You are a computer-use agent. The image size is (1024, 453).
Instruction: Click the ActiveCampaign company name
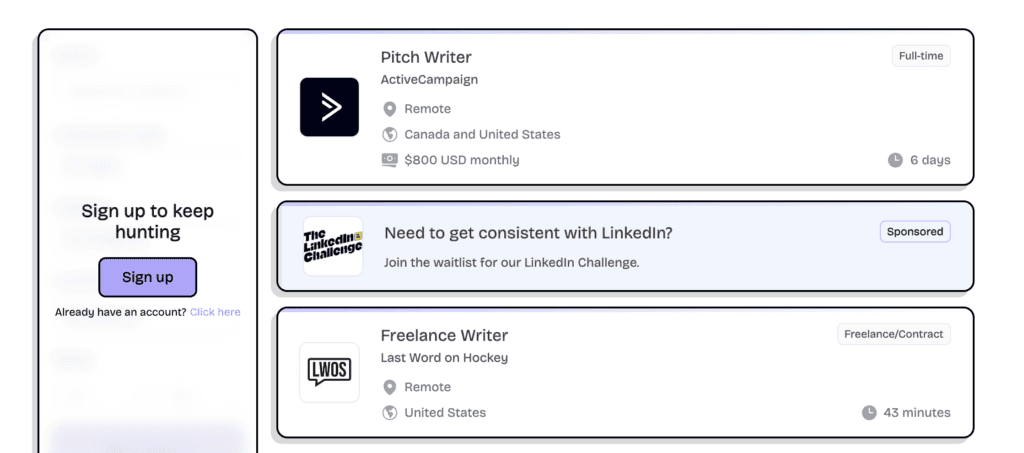[429, 80]
